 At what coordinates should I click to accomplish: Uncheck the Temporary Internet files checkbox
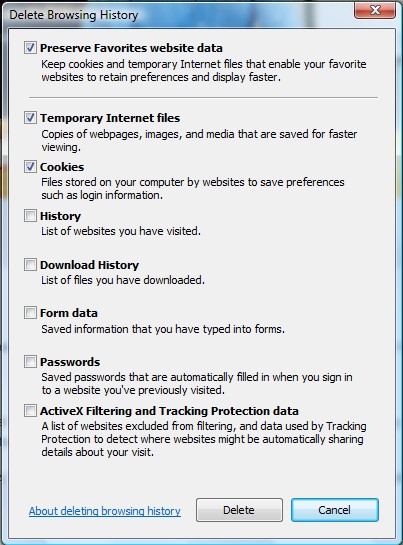click(30, 118)
